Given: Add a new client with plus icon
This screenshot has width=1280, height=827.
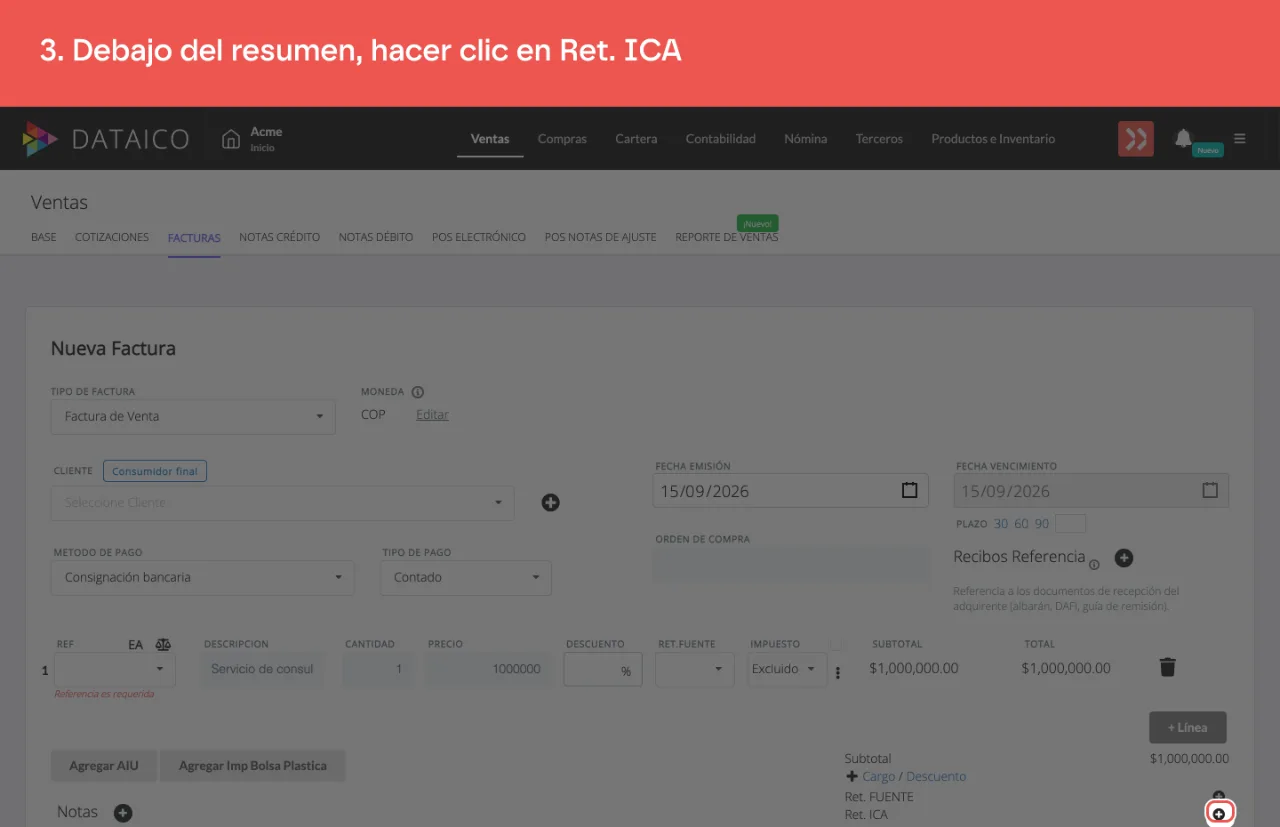Looking at the screenshot, I should pyautogui.click(x=550, y=502).
